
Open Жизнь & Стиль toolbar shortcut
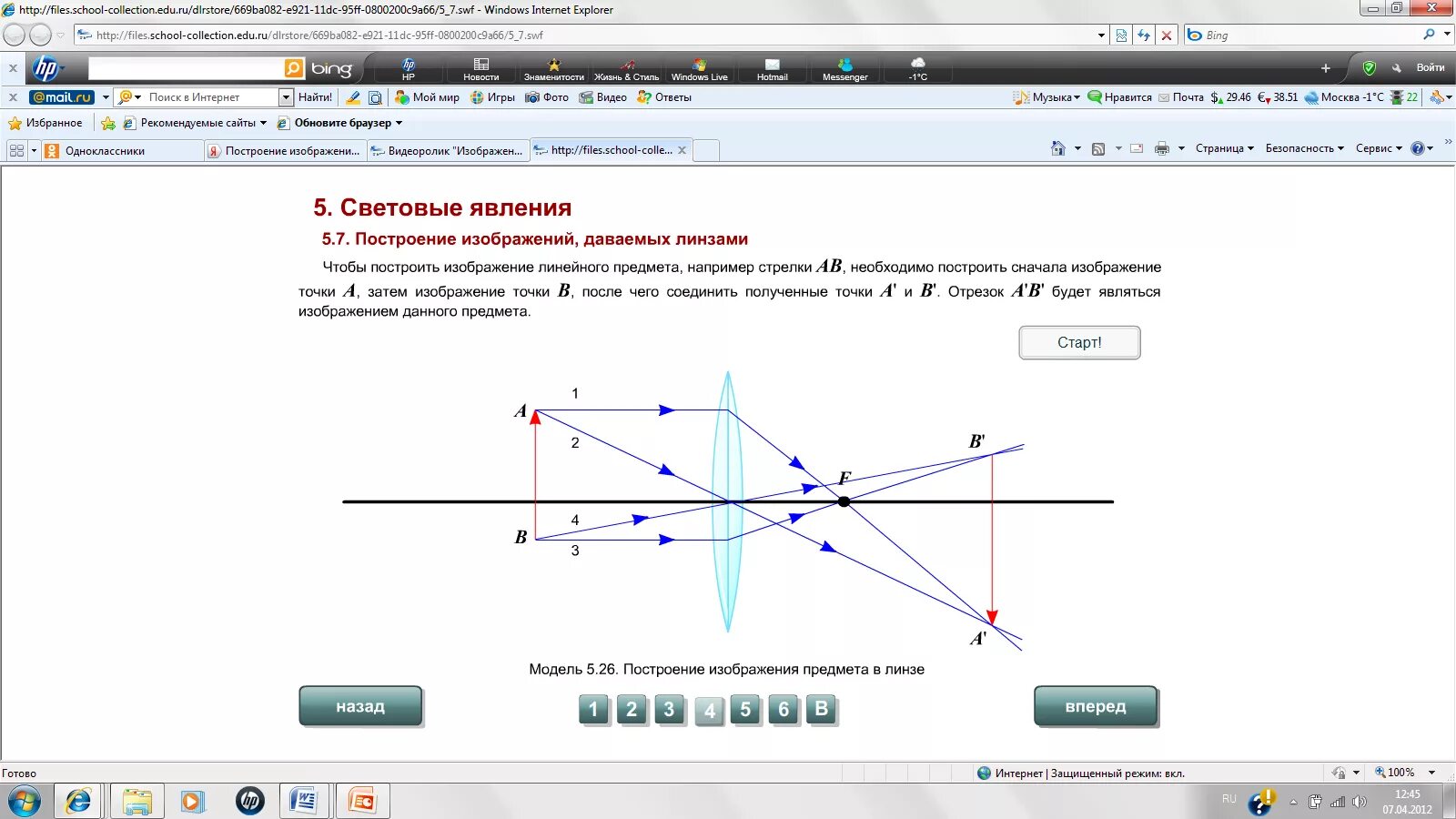click(626, 69)
